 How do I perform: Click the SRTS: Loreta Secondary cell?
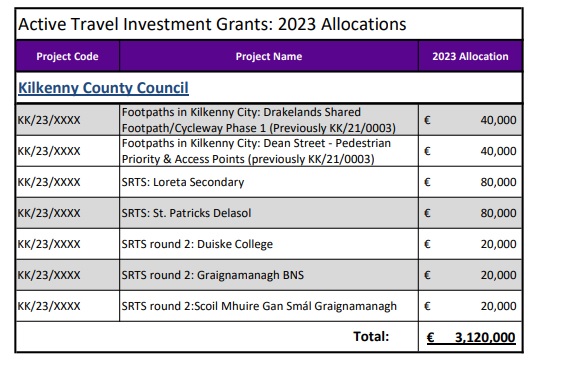269,182
